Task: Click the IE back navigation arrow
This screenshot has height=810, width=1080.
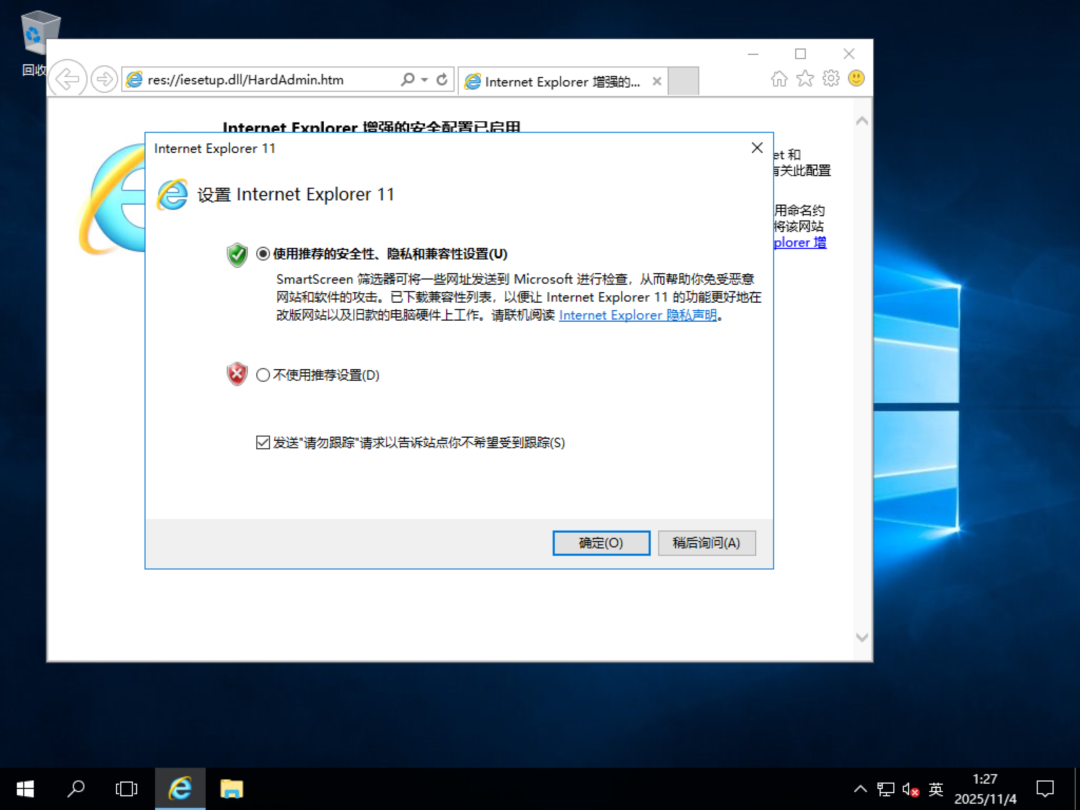Action: pos(68,79)
